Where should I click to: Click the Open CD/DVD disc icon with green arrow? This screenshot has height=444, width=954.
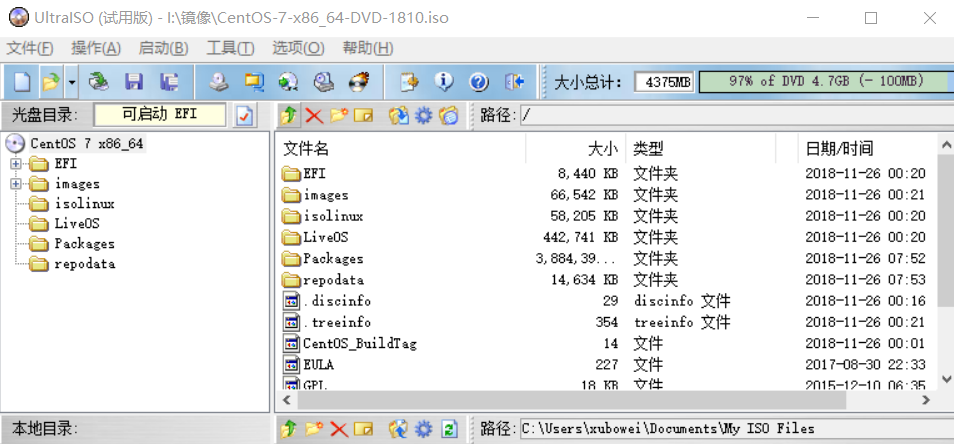click(99, 82)
